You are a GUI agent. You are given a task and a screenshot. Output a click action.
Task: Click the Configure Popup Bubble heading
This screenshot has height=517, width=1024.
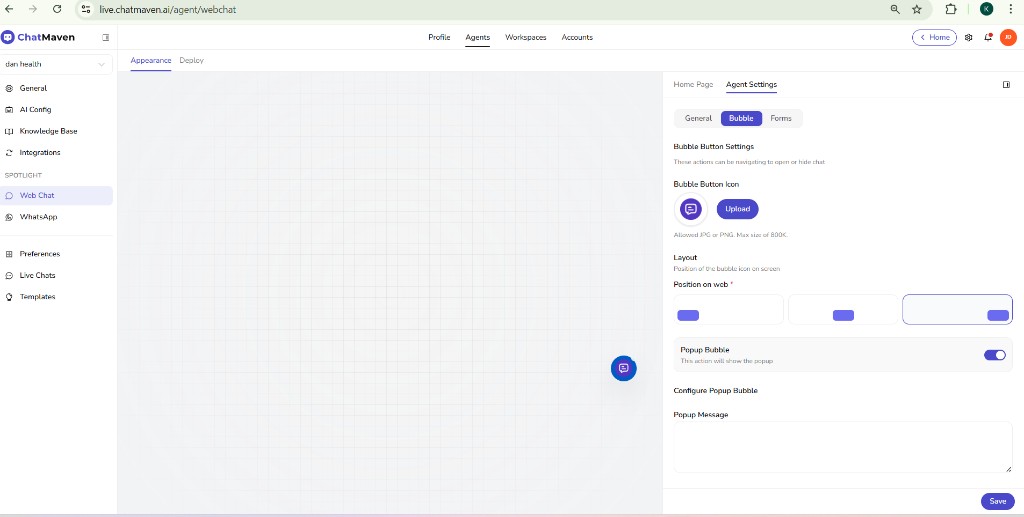[x=715, y=391]
